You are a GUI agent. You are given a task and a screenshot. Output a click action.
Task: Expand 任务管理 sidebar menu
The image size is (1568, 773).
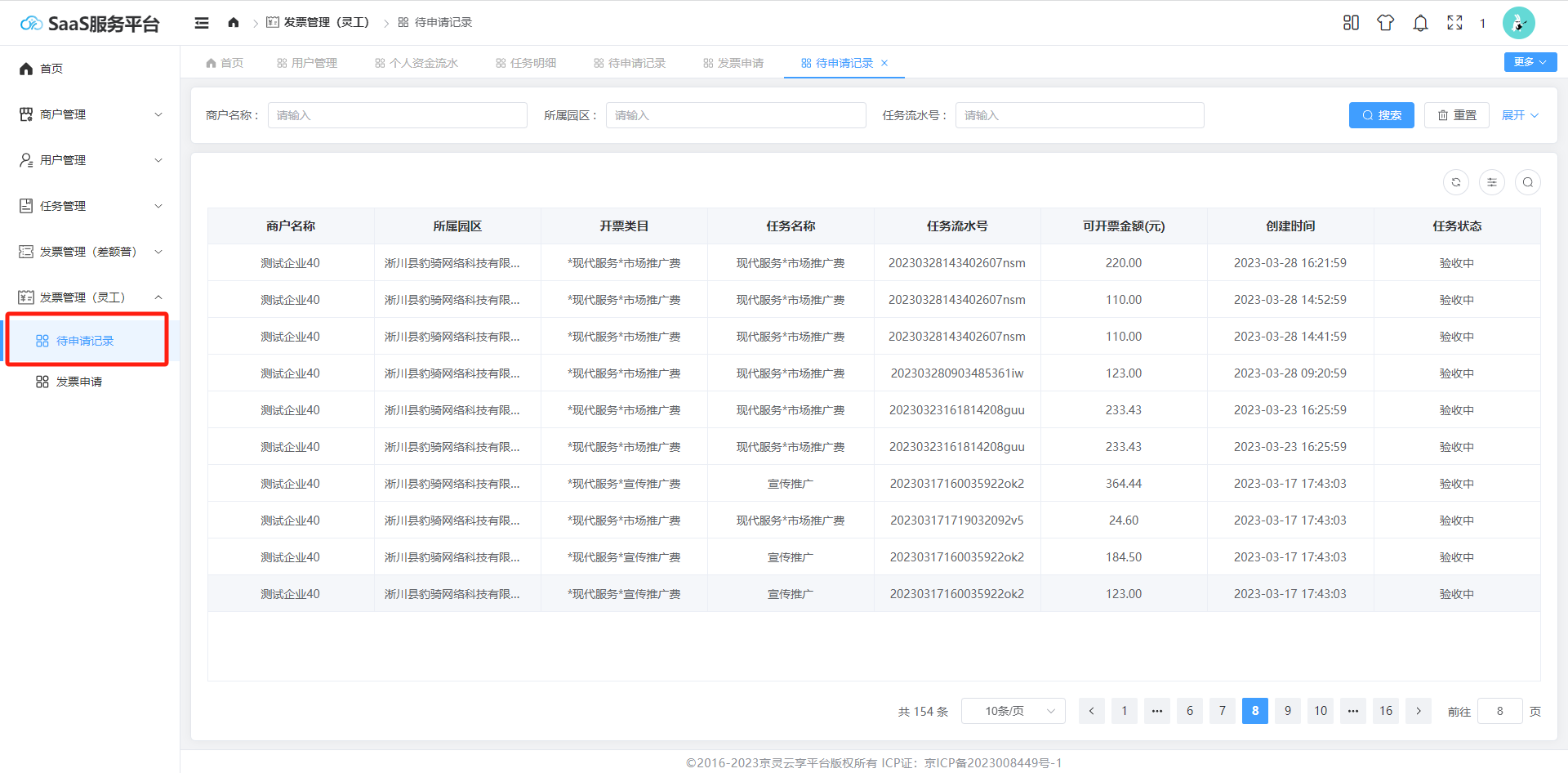[90, 206]
